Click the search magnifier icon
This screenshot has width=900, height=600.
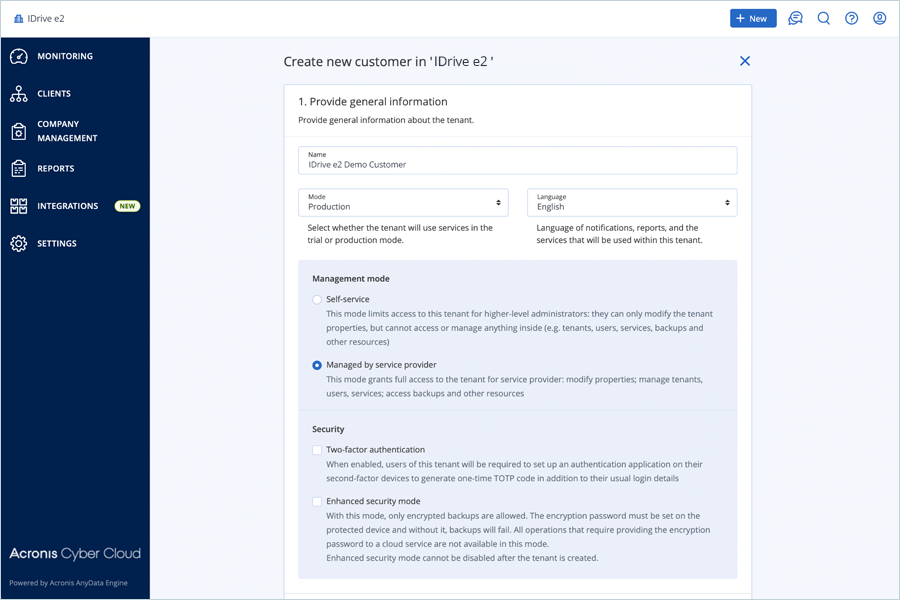point(823,18)
